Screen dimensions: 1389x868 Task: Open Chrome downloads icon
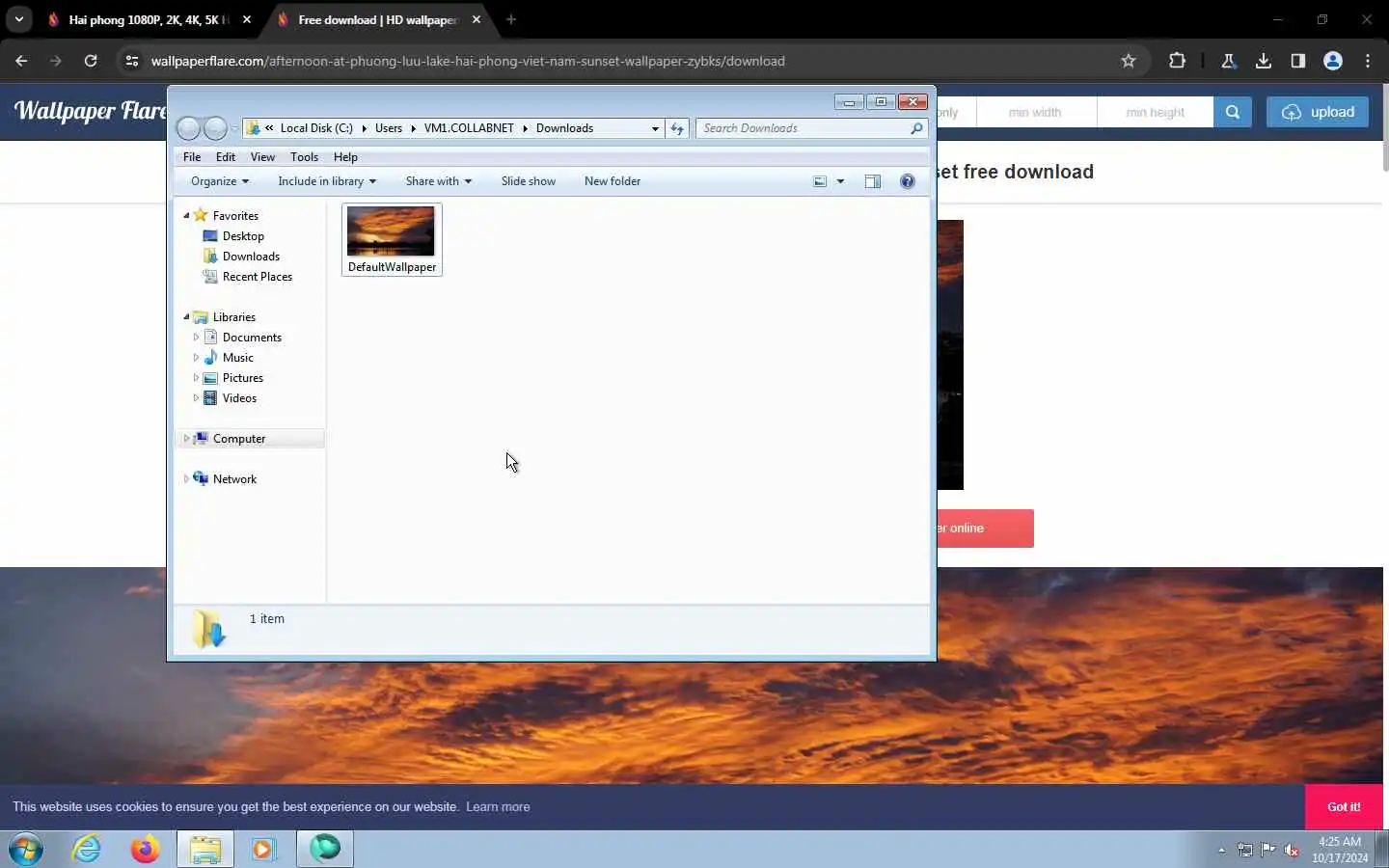pos(1264,61)
